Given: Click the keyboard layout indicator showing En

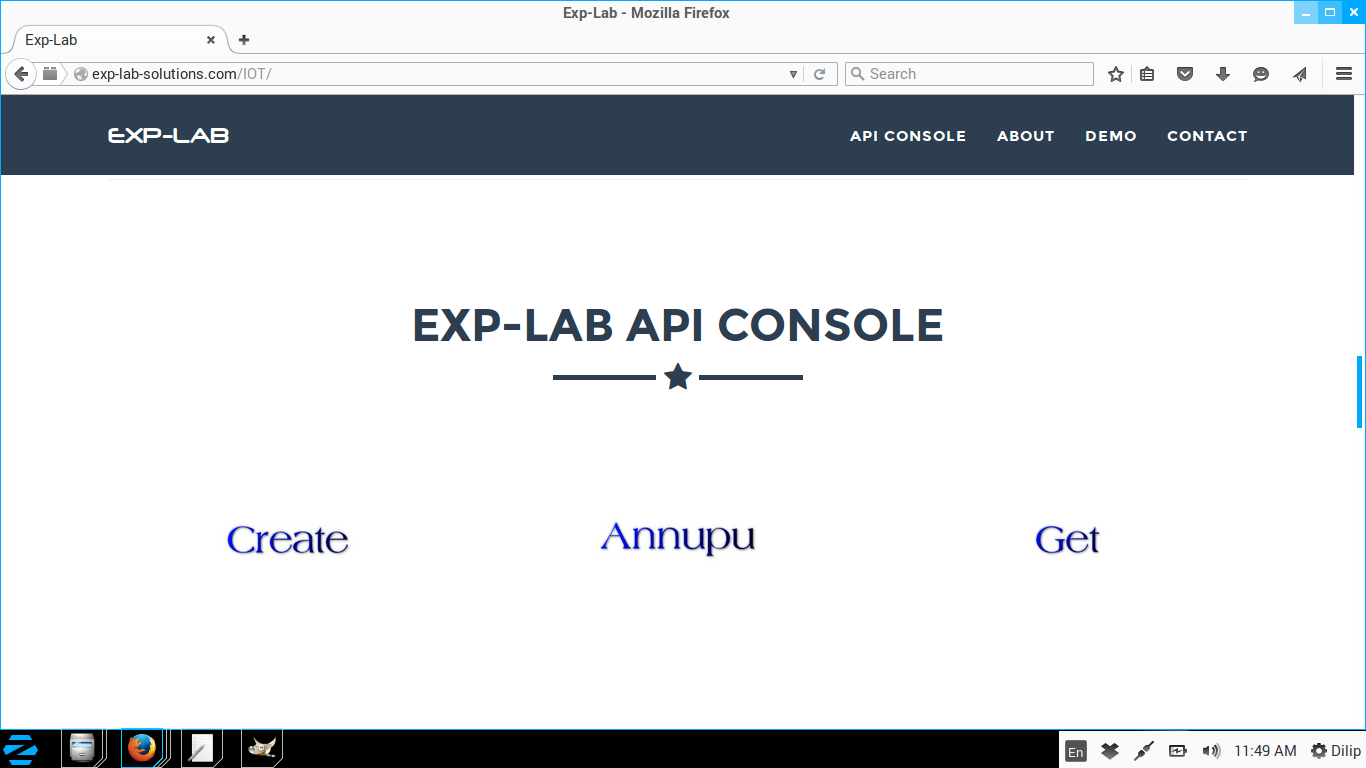Looking at the screenshot, I should (x=1075, y=750).
